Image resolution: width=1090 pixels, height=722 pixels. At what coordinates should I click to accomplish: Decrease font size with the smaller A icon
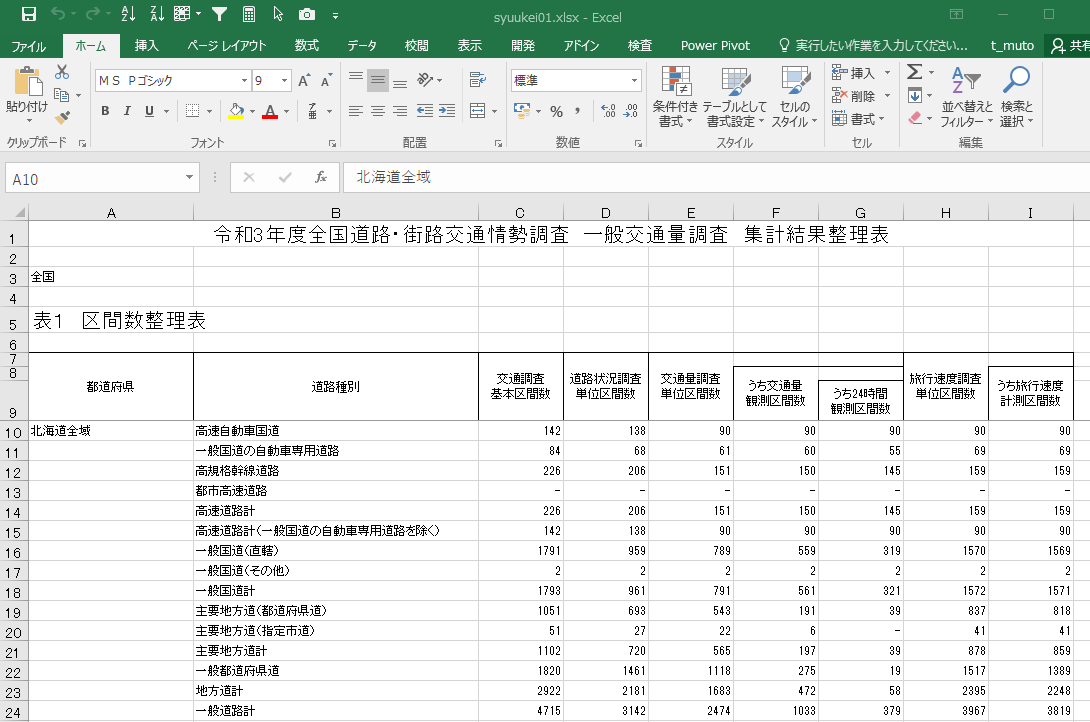click(326, 81)
